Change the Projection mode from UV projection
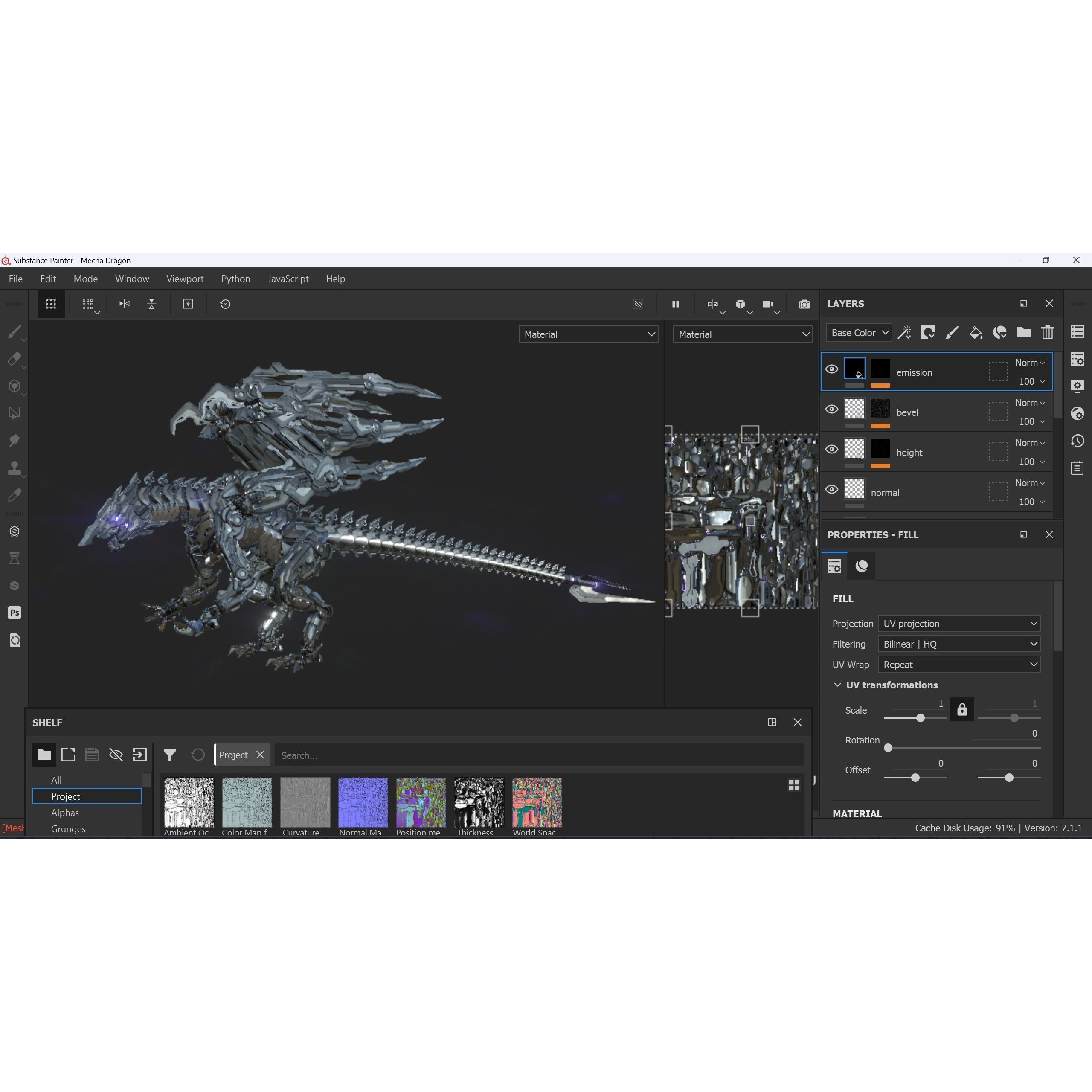The width and height of the screenshot is (1092, 1092). [x=958, y=624]
